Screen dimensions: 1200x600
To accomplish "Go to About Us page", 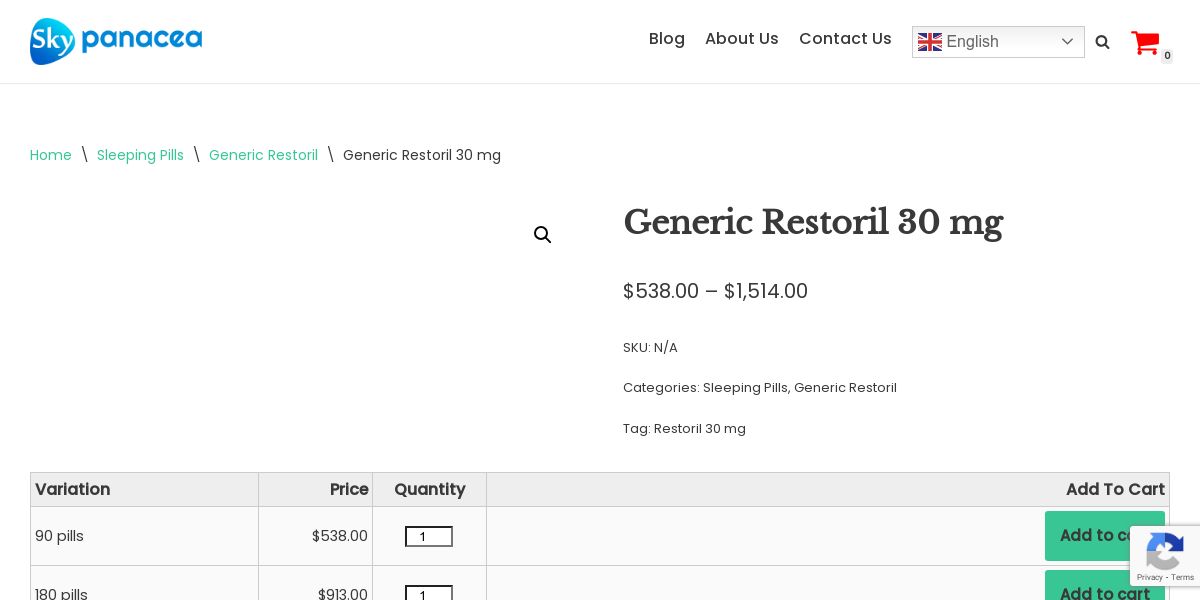I will pyautogui.click(x=741, y=39).
